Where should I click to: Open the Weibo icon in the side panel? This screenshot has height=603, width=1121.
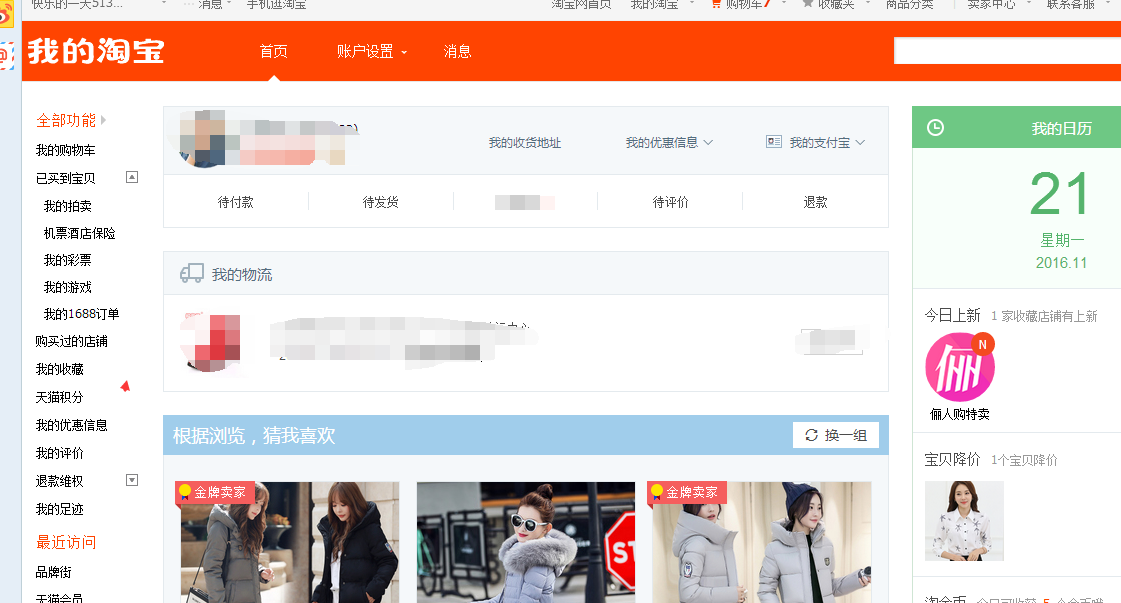6,14
